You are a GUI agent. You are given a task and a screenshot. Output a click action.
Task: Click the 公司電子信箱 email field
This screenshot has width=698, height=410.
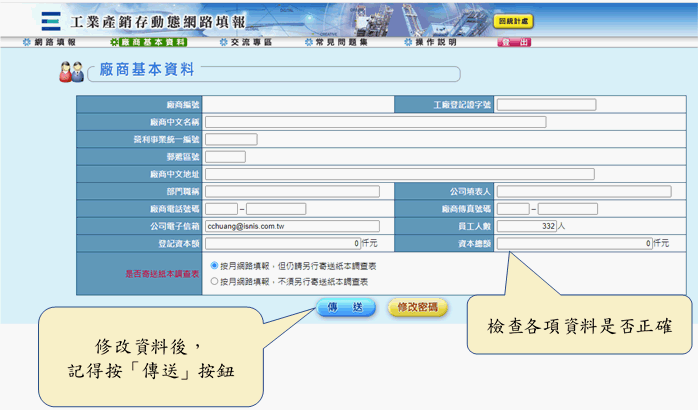[292, 226]
